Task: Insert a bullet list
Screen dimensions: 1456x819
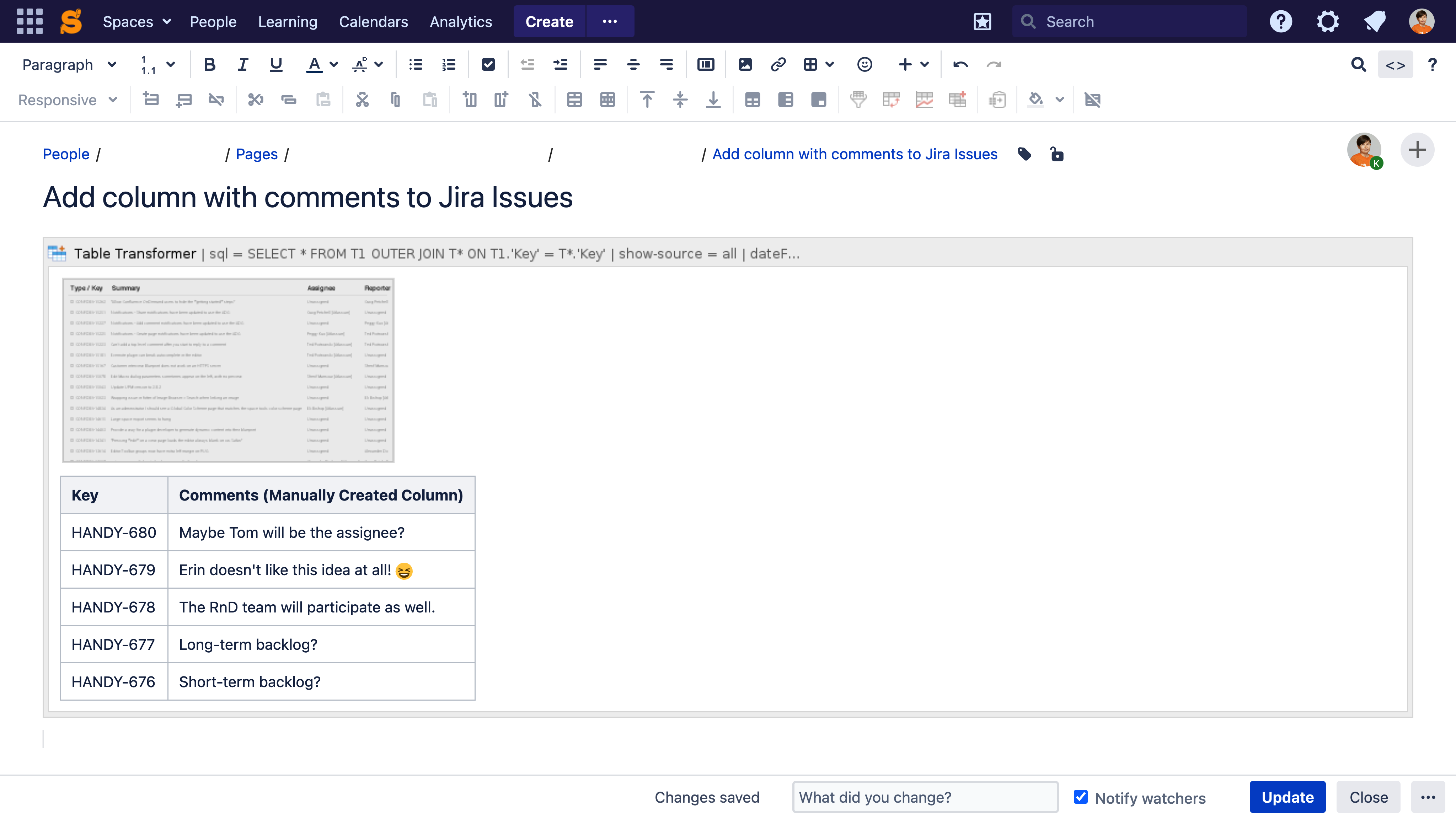Action: [416, 64]
